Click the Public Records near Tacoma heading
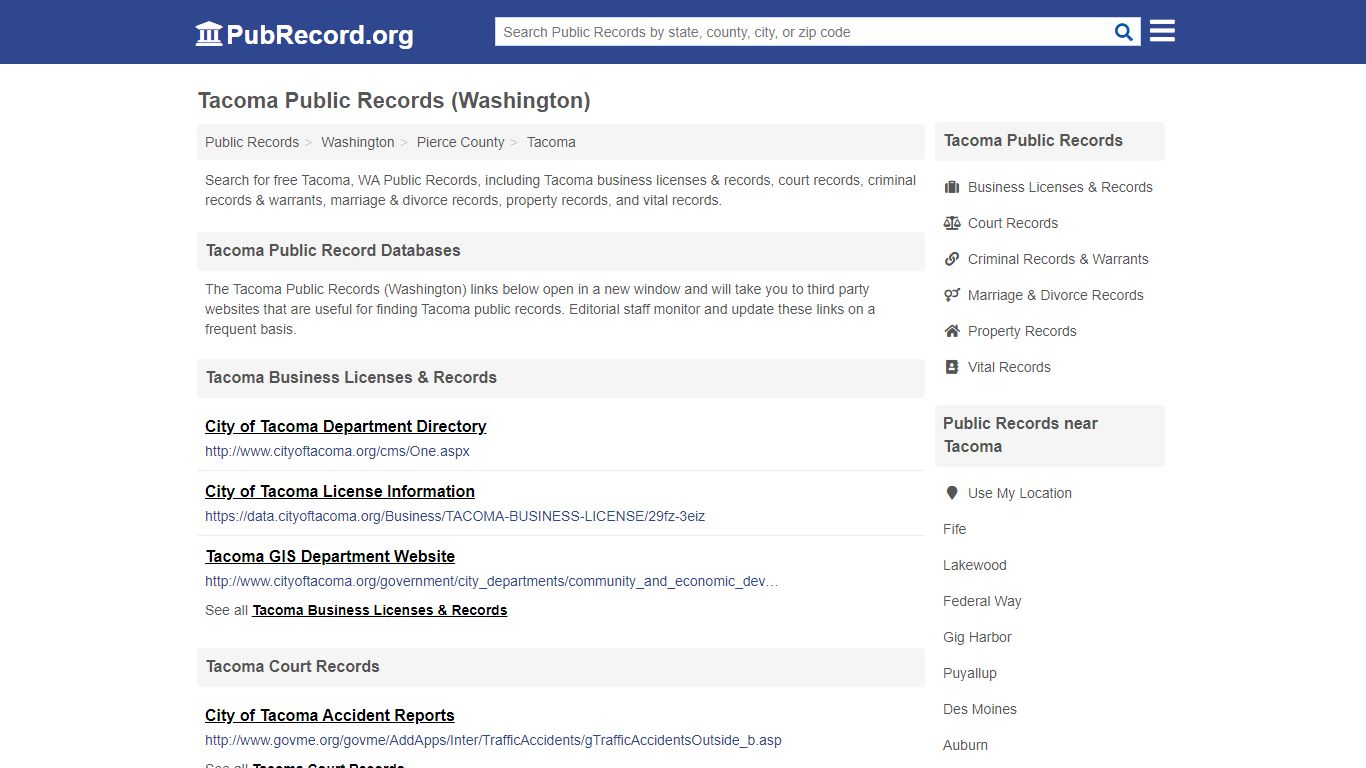 (x=1020, y=435)
